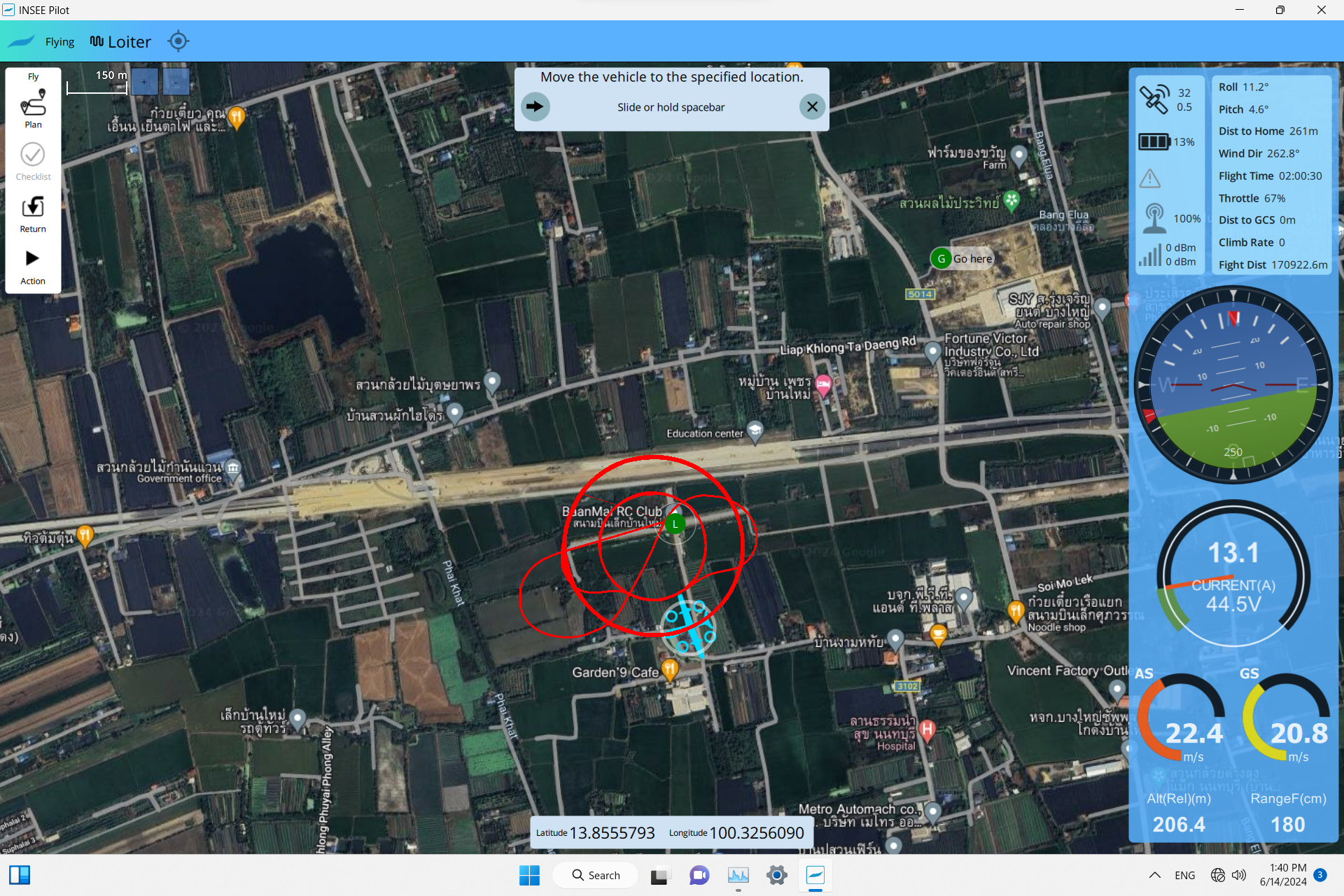Open the battery status indicator
This screenshot has width=1344, height=896.
[1154, 142]
